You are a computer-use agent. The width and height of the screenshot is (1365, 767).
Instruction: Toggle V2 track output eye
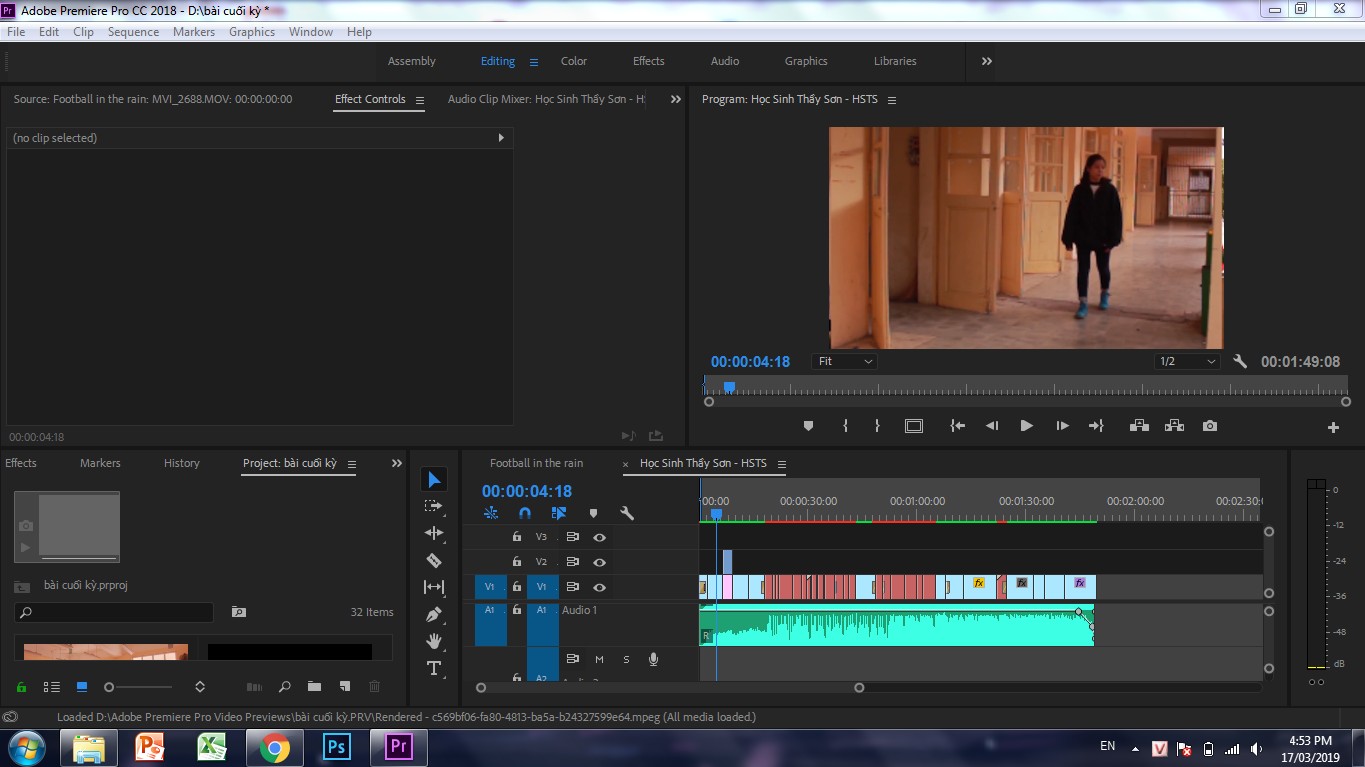pos(599,562)
